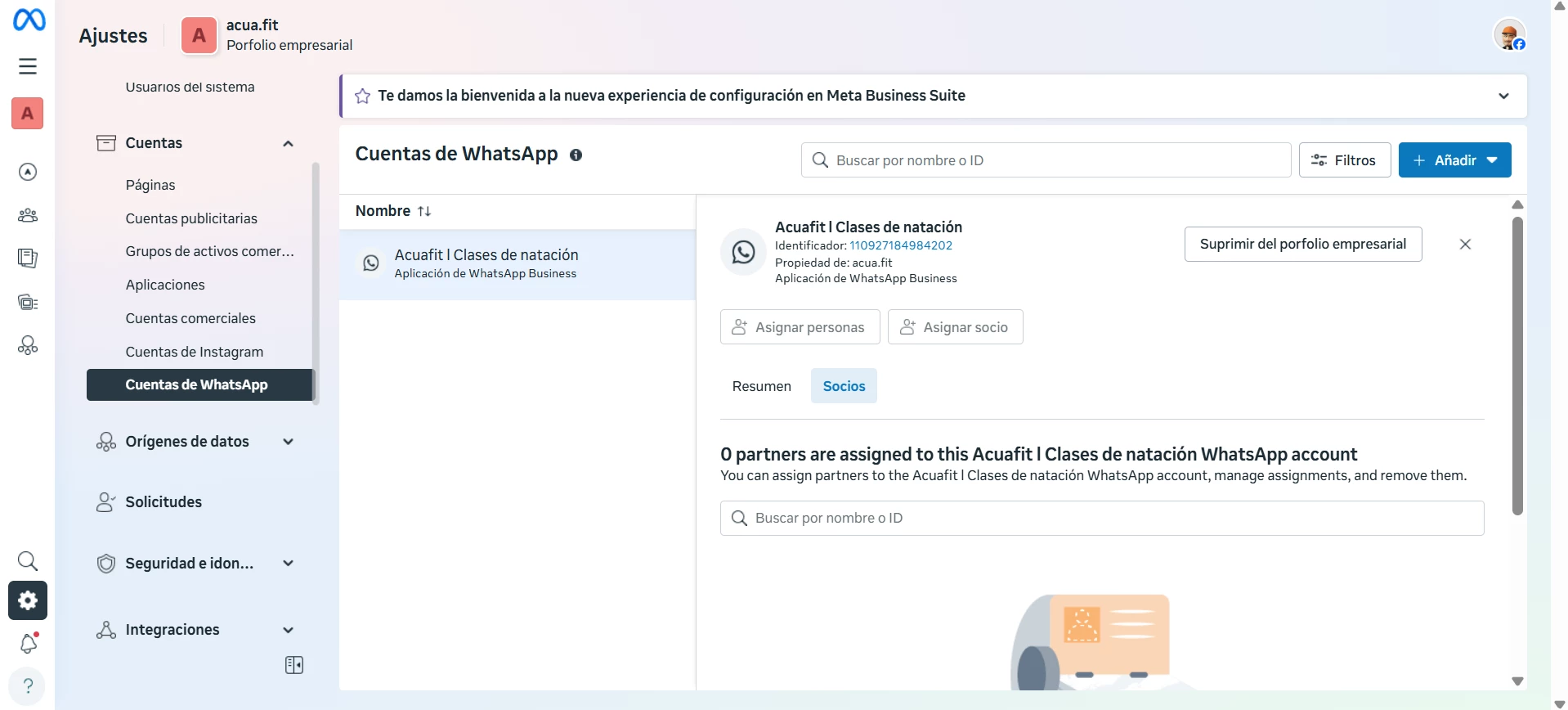Sort the list by Nombre arrows

(x=424, y=211)
